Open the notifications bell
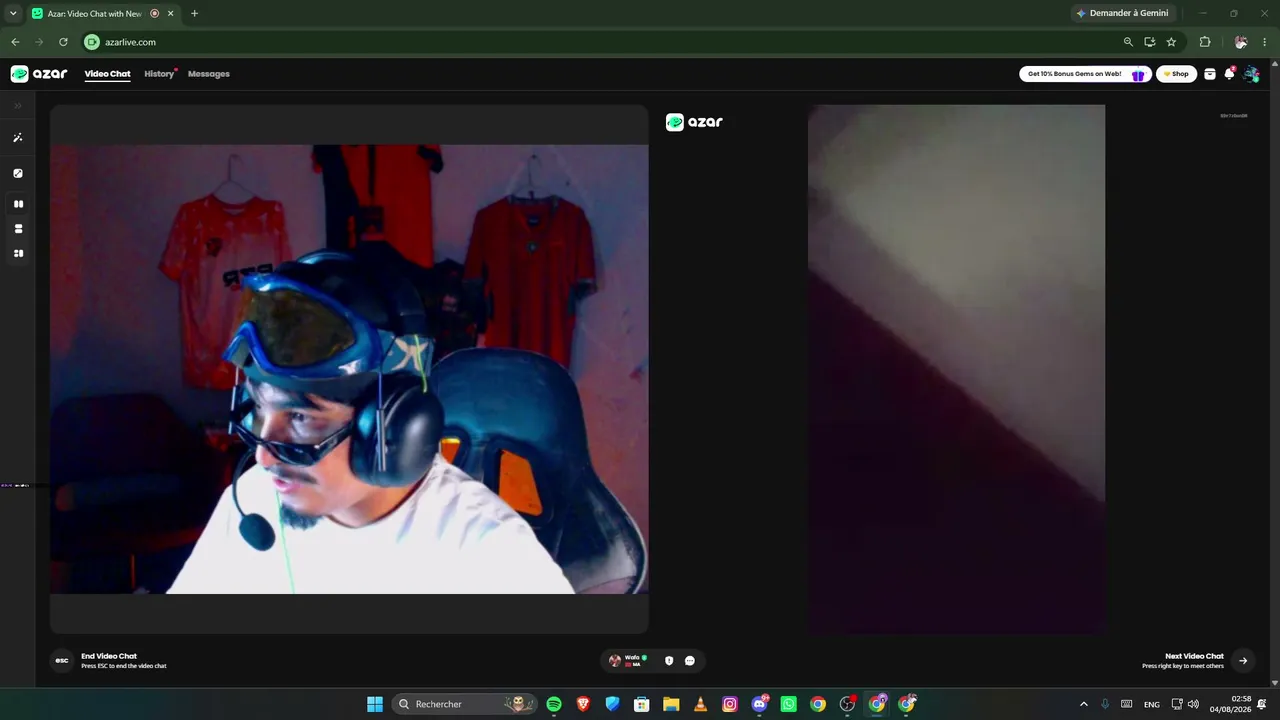Image resolution: width=1280 pixels, height=720 pixels. [1230, 74]
